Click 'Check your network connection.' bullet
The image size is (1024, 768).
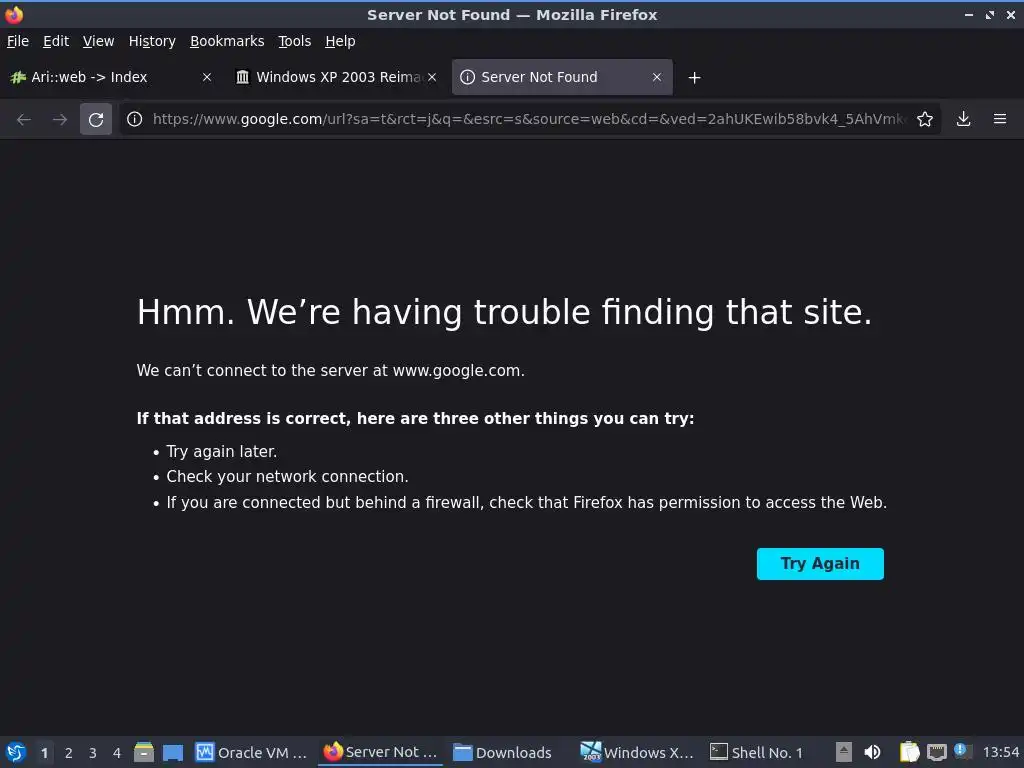click(x=287, y=477)
